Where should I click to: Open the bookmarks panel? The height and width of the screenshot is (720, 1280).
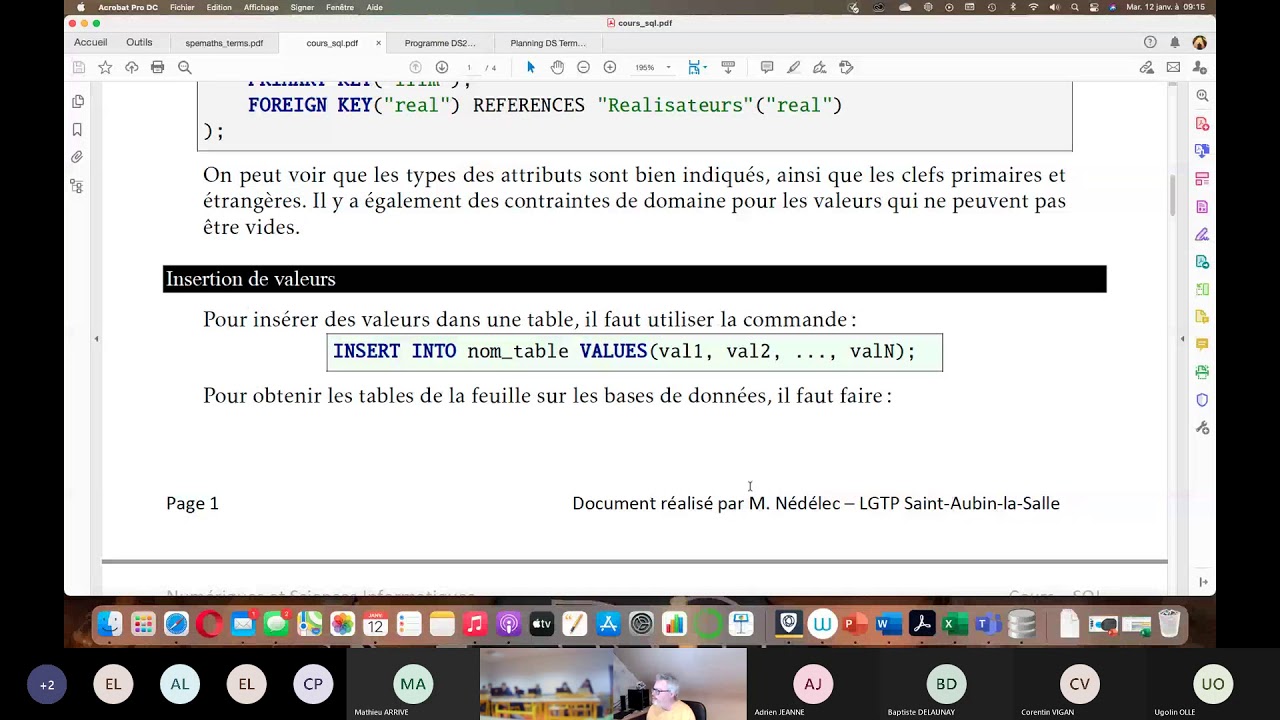tap(77, 130)
